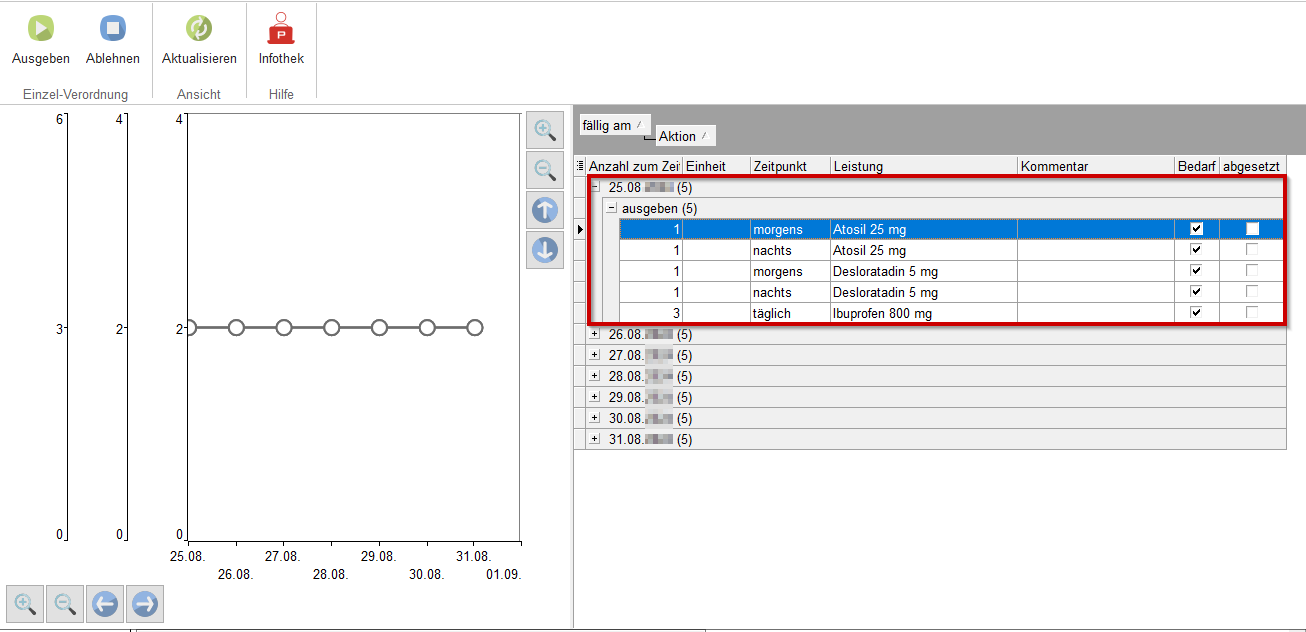Toggle Bedarf checkbox for Desloratadin 5 mg morgens
1306x632 pixels.
pos(1196,271)
